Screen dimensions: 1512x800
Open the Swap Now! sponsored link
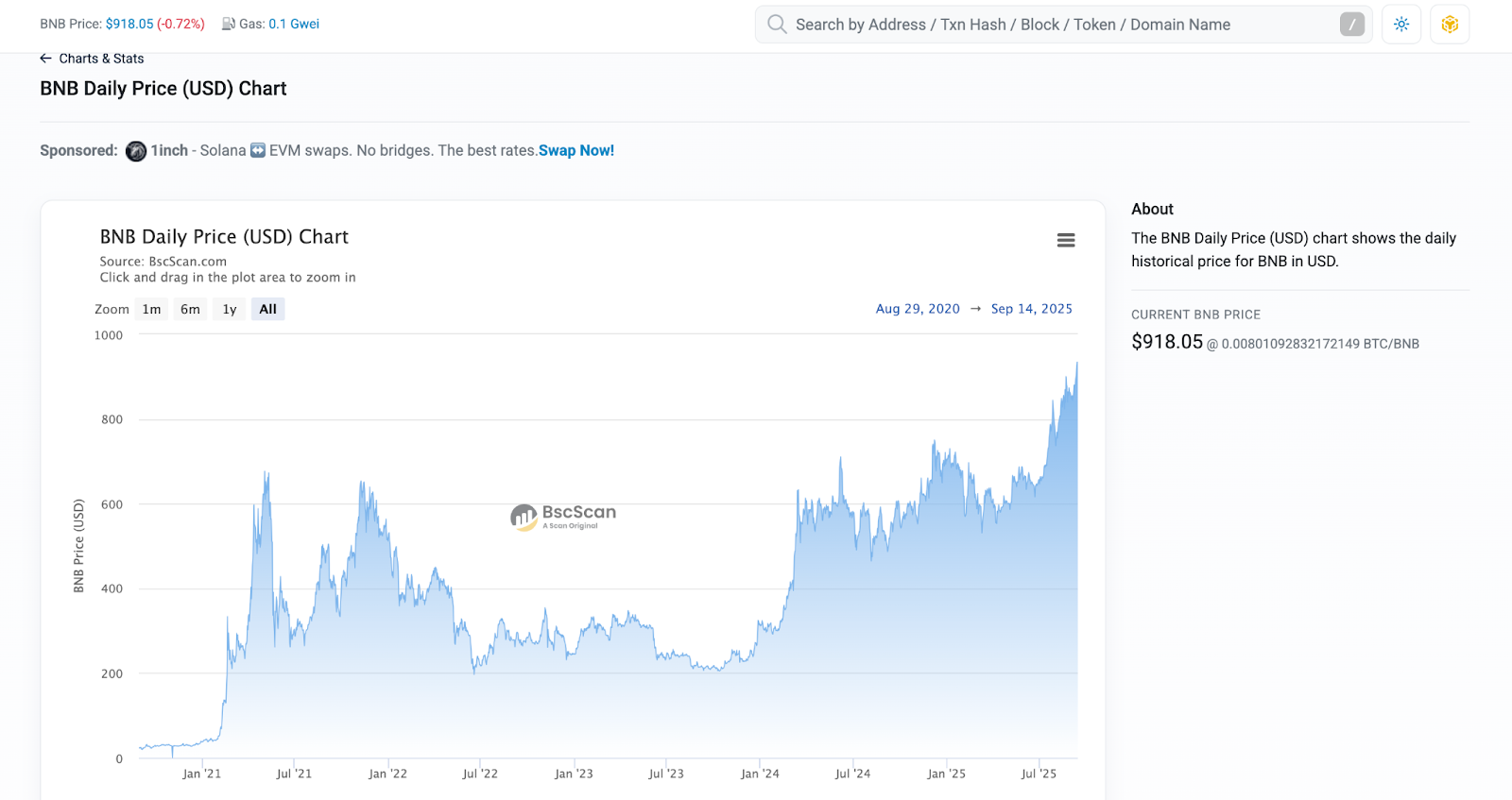pos(576,150)
